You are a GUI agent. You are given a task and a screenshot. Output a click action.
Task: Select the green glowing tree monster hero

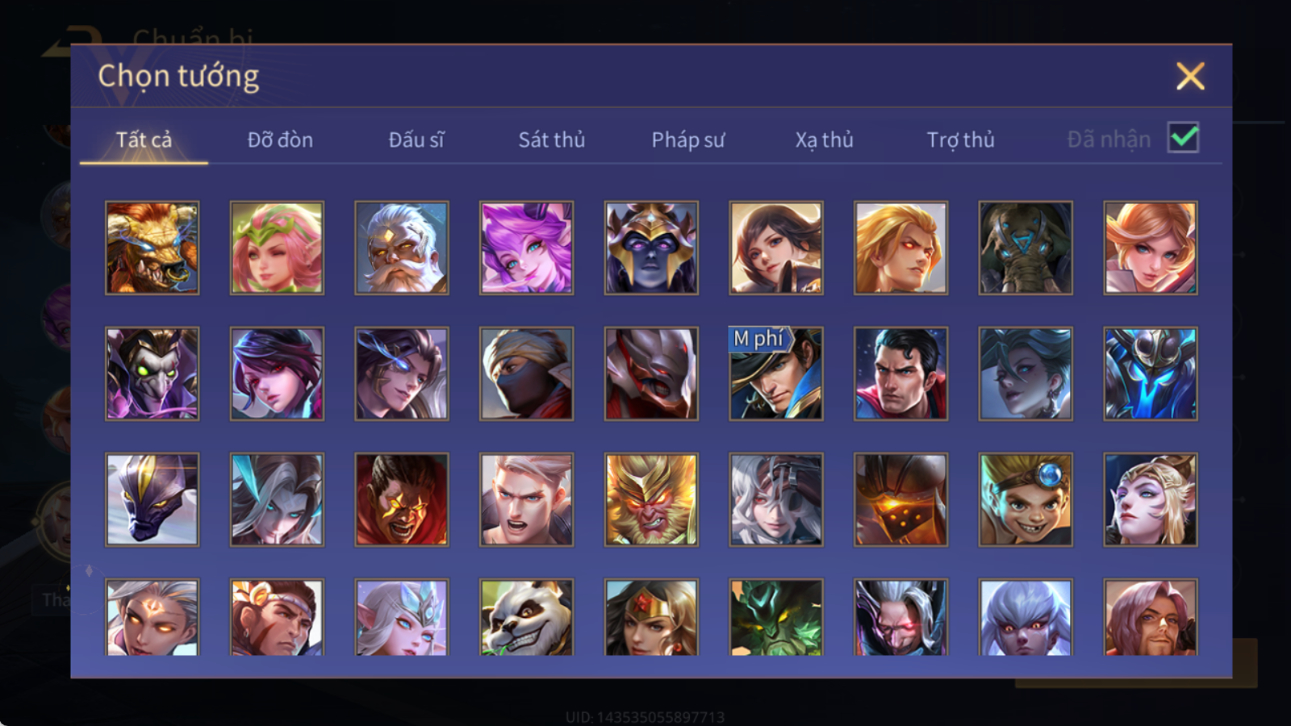point(776,617)
